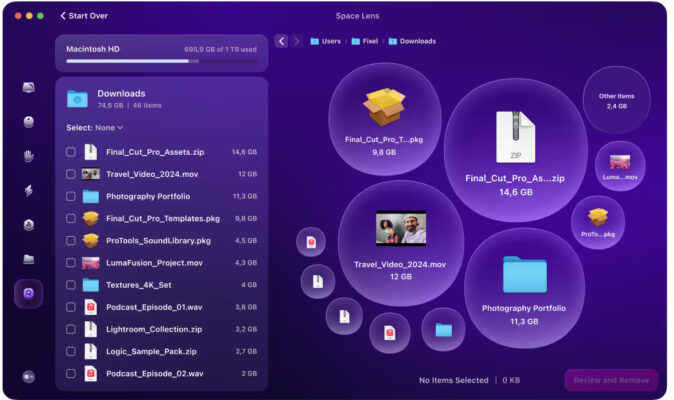Click the Review and Remove button
Viewport: 674px width, 400px height.
[x=611, y=380]
